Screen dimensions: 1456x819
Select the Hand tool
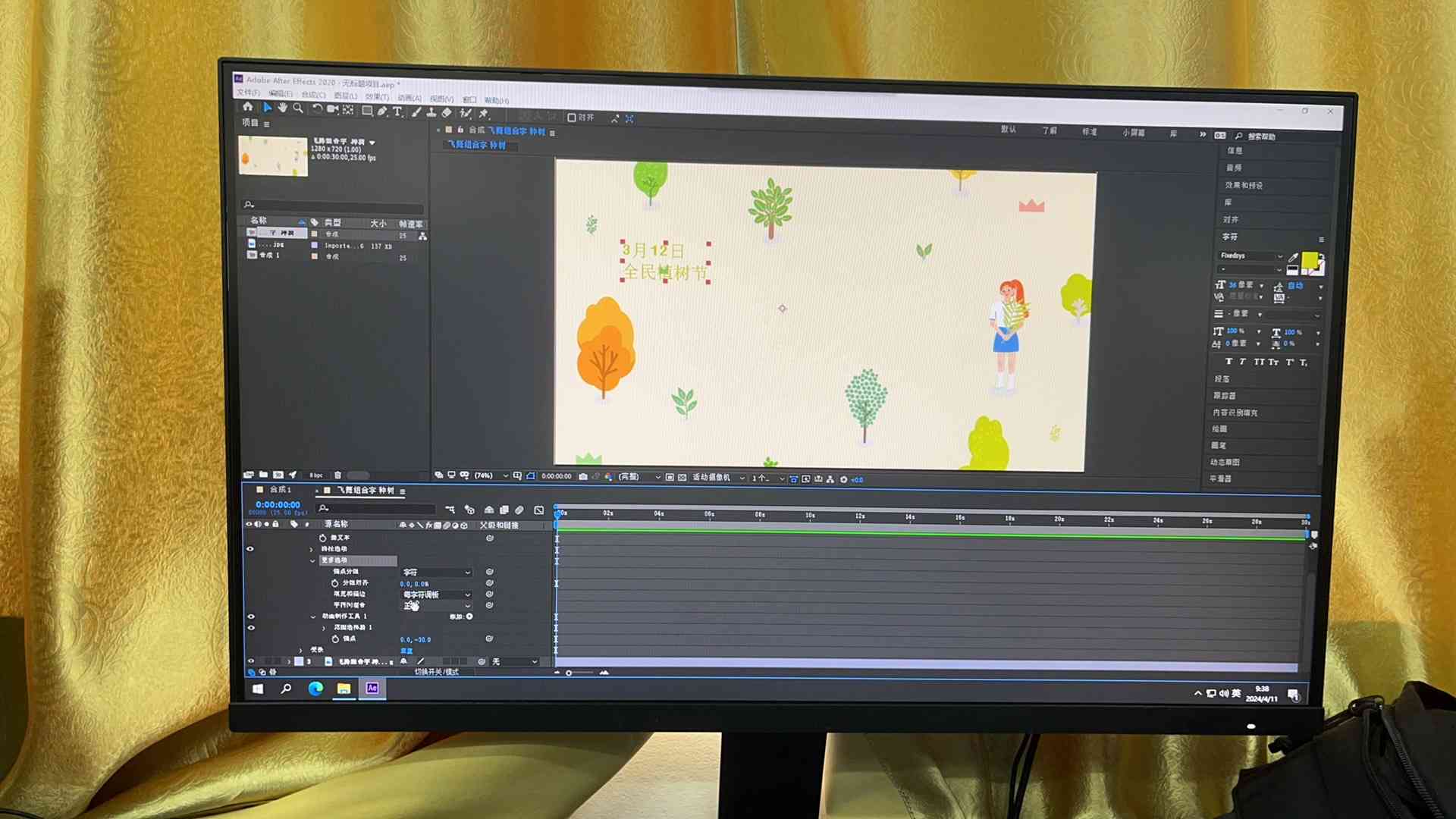282,108
